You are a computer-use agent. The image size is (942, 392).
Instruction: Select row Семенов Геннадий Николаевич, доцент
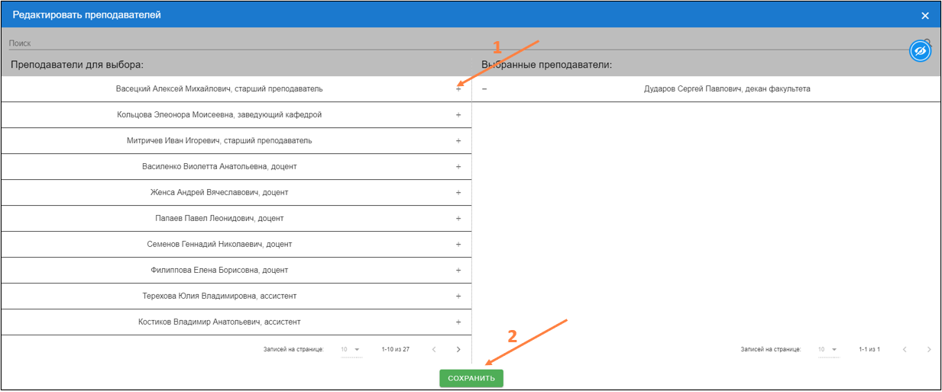(236, 244)
